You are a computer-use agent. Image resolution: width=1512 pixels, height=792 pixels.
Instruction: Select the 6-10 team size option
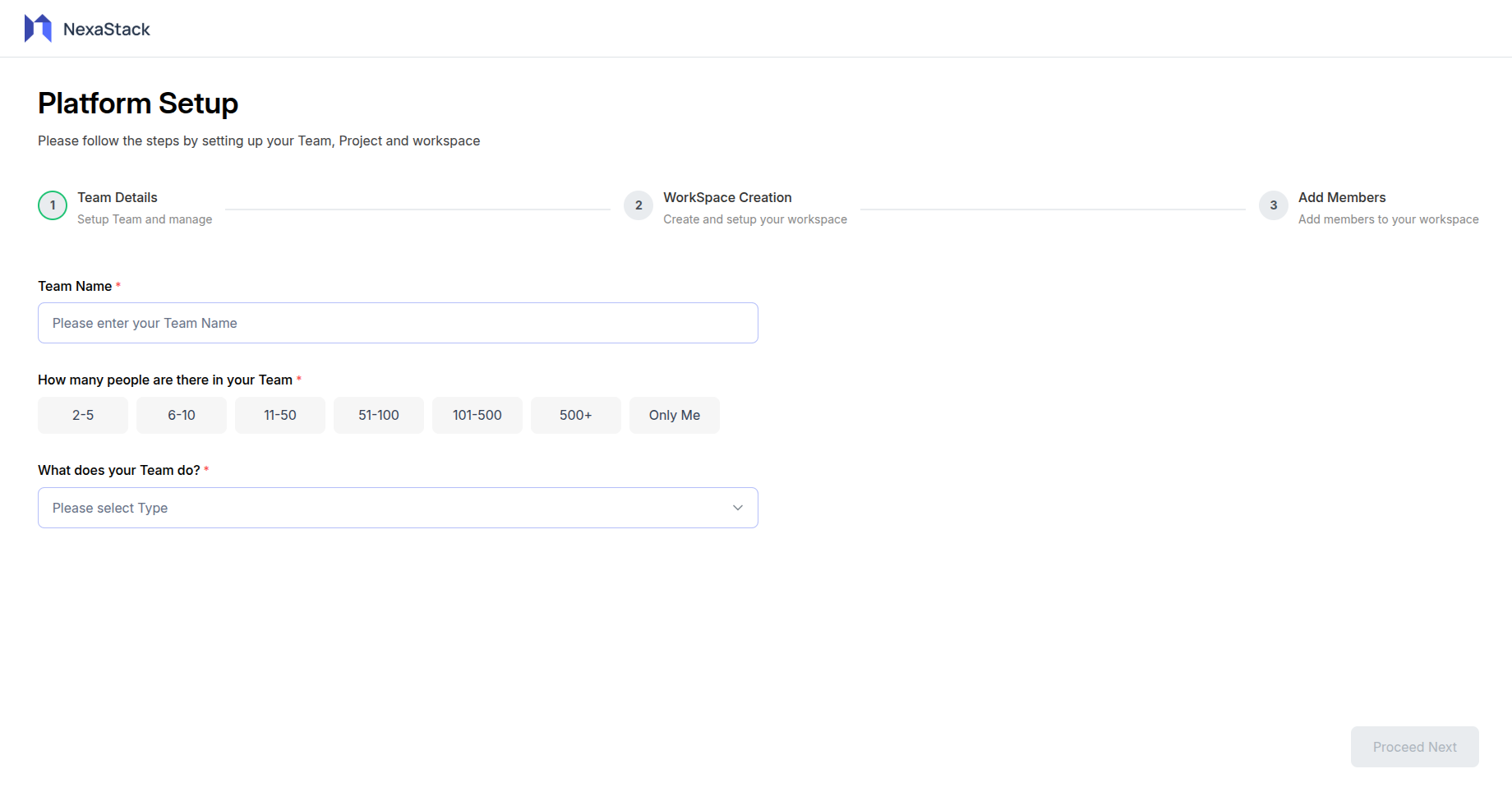click(x=182, y=415)
